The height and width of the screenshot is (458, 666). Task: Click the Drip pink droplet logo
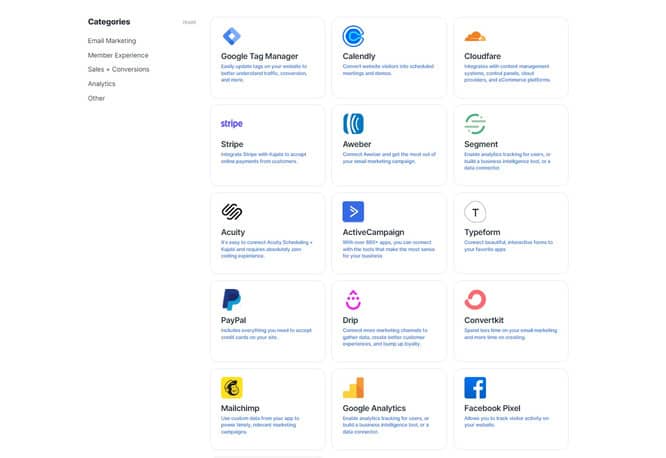[x=353, y=300]
